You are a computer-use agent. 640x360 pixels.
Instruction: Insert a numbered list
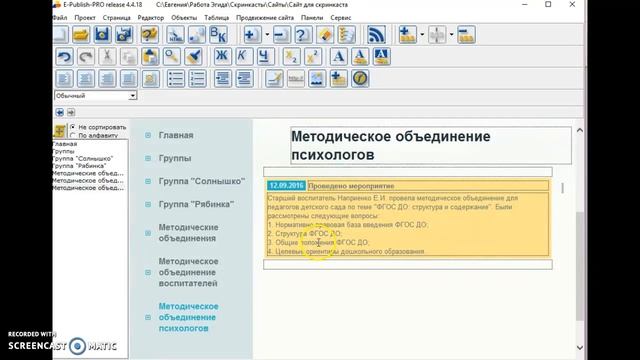click(198, 78)
